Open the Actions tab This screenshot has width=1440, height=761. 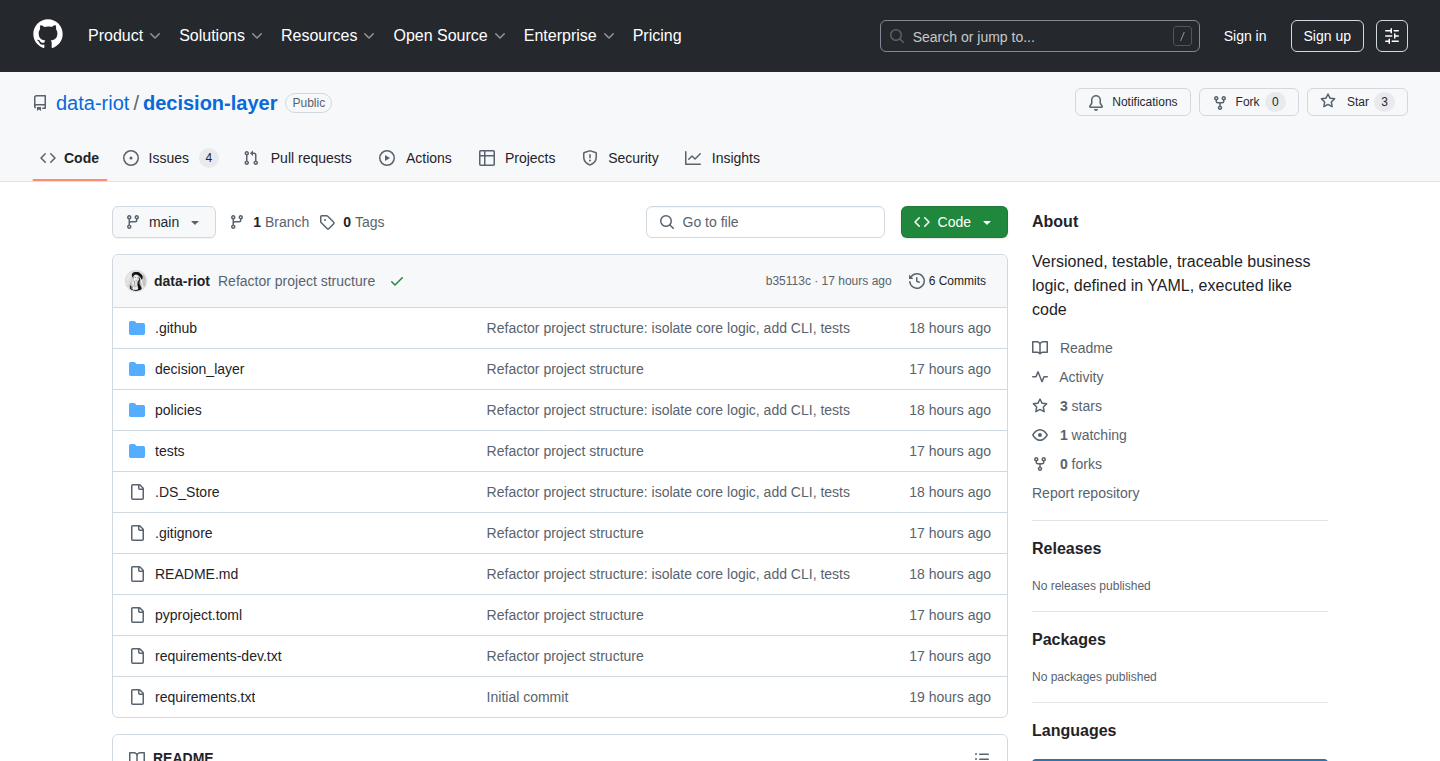tap(416, 158)
